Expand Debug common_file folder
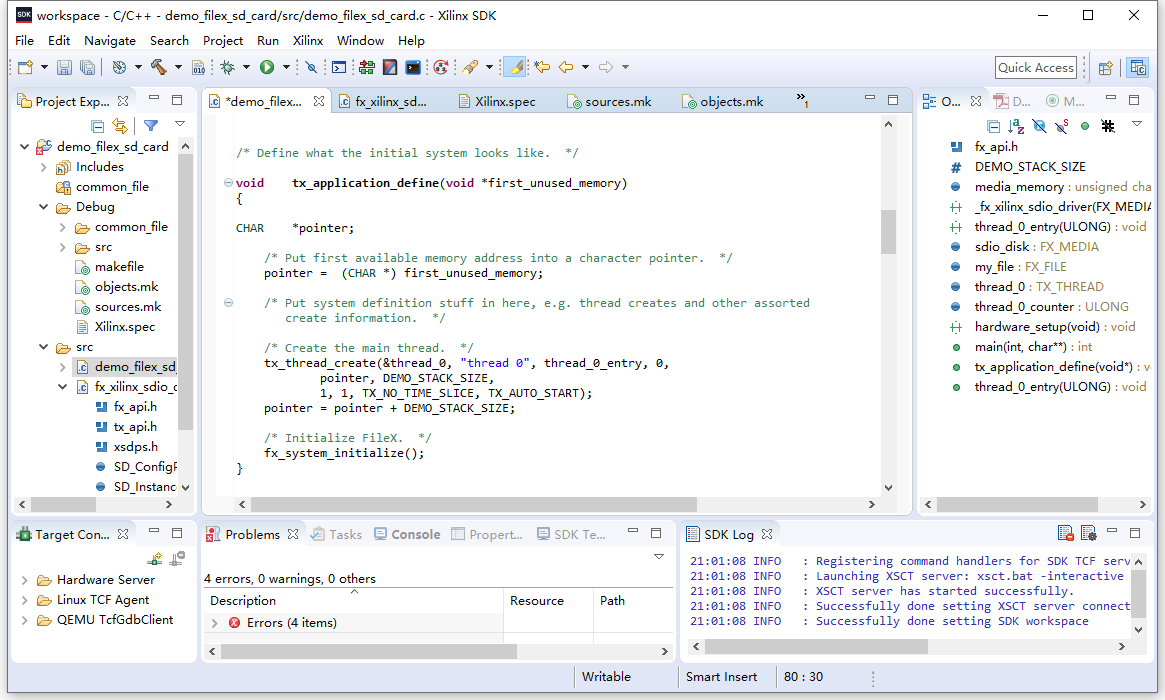Viewport: 1165px width, 700px height. coord(63,227)
